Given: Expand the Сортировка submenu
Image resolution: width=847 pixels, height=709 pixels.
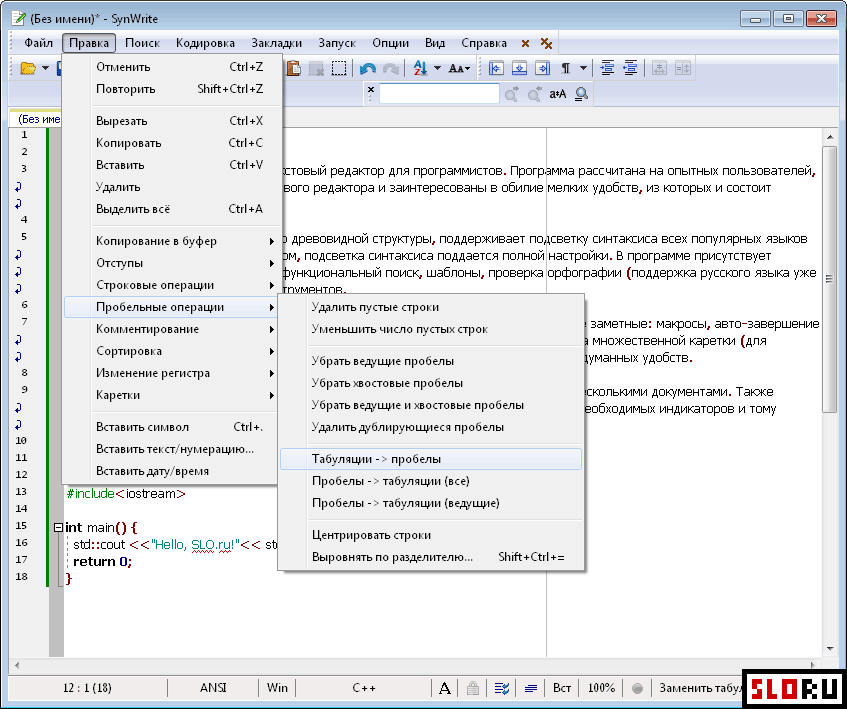Looking at the screenshot, I should pyautogui.click(x=172, y=352).
